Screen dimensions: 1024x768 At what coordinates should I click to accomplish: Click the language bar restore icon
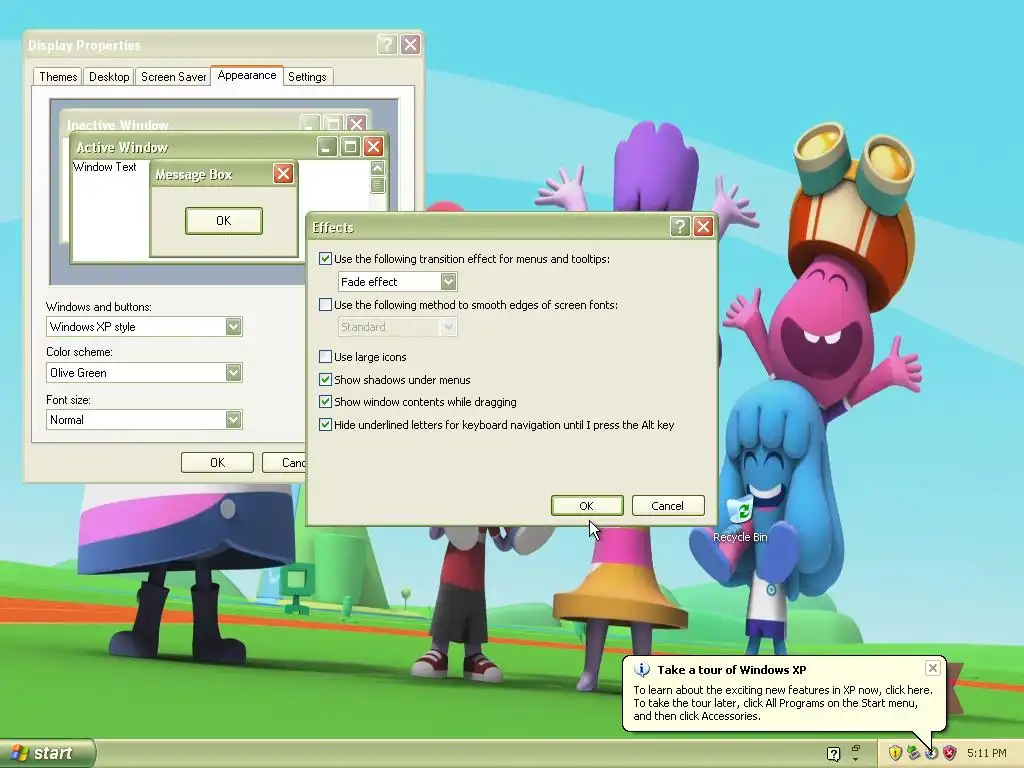pyautogui.click(x=856, y=748)
